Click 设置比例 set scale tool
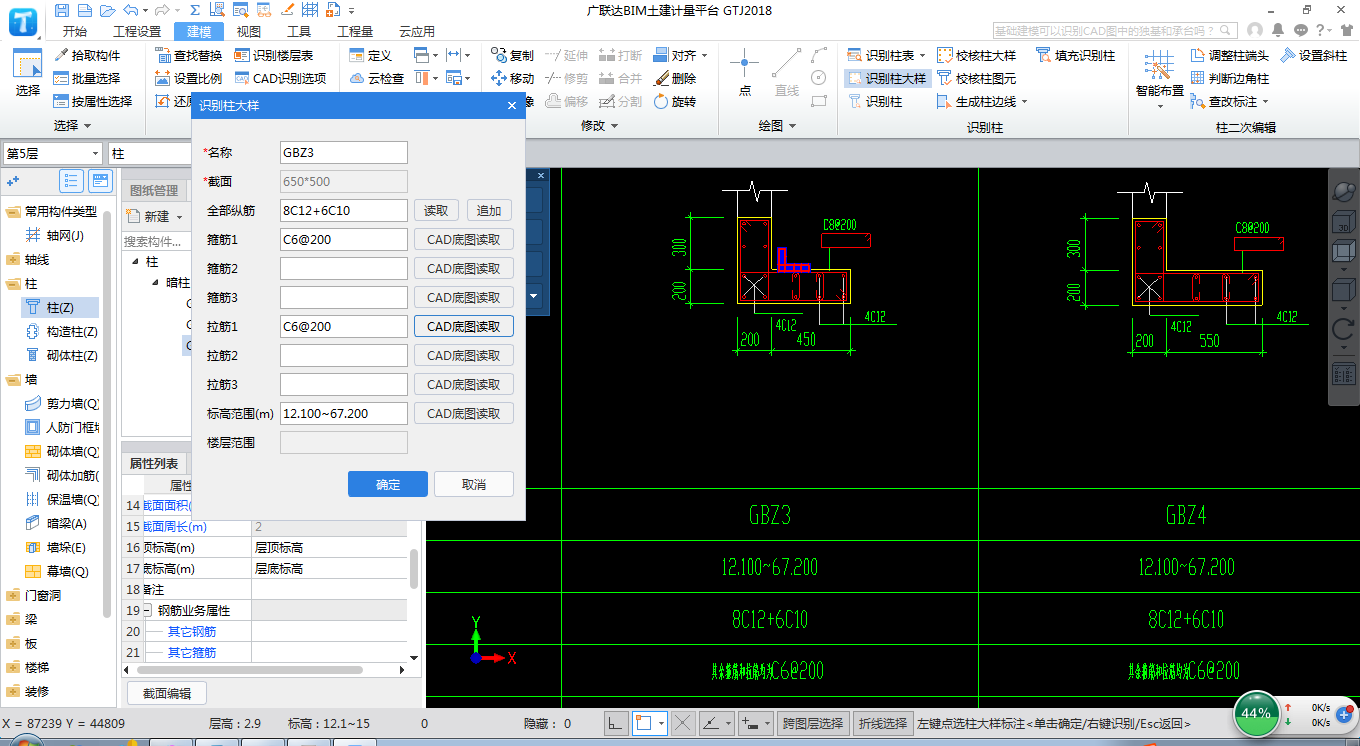The image size is (1360, 746). pyautogui.click(x=189, y=78)
